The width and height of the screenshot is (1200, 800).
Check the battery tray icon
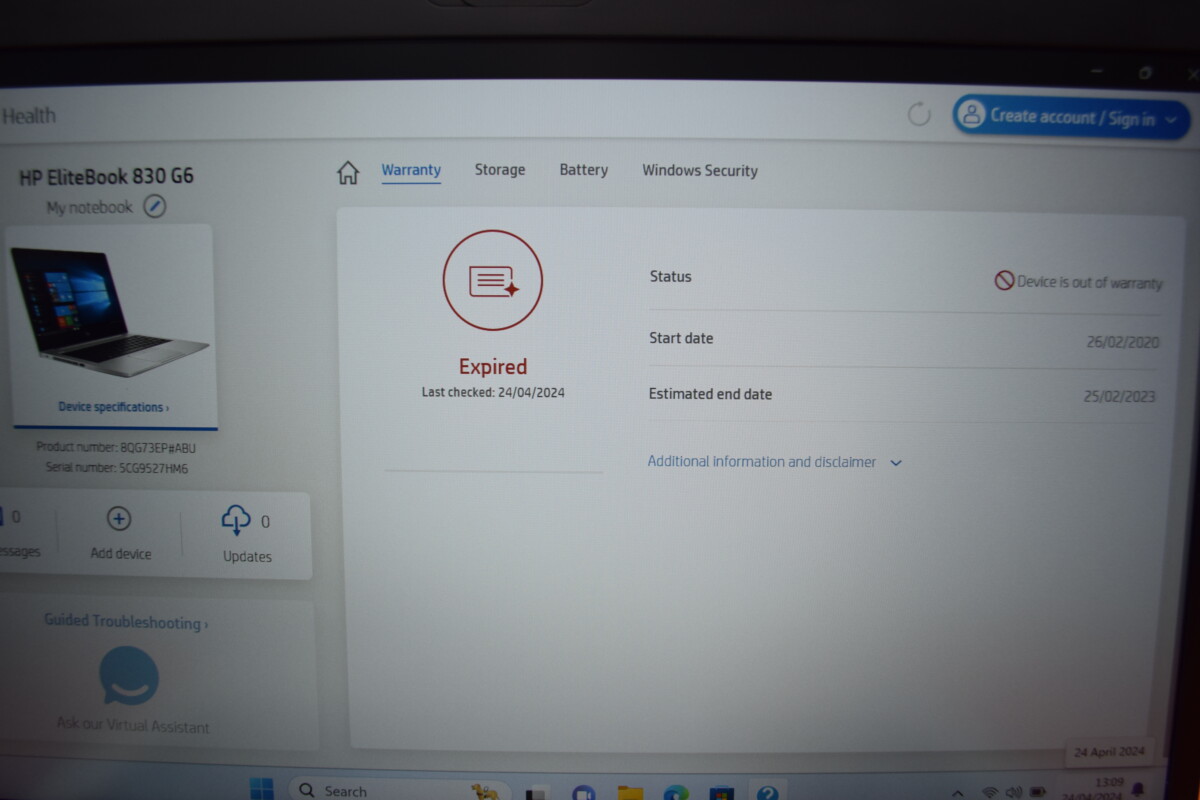click(x=1037, y=792)
